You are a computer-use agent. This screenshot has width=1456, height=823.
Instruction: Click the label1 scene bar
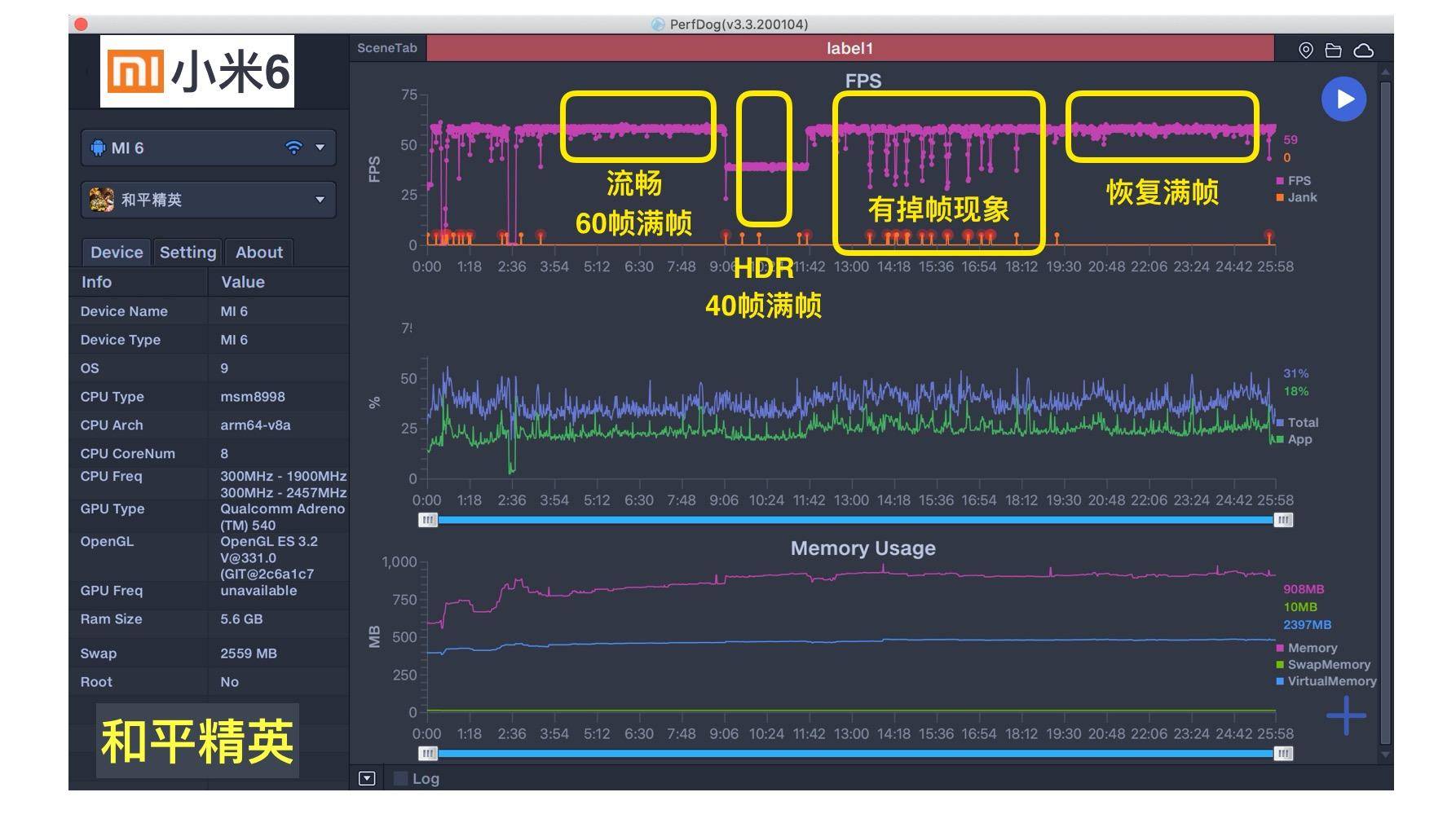(849, 48)
